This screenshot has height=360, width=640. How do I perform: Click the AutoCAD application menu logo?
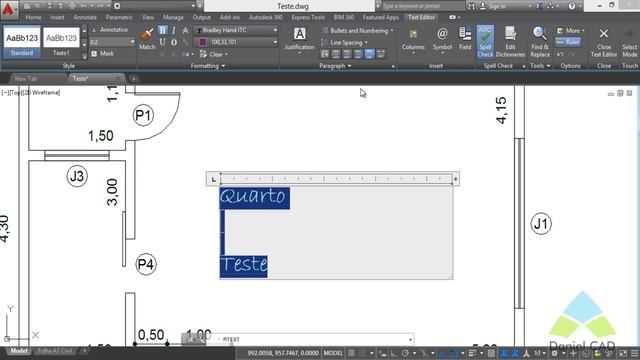9,9
